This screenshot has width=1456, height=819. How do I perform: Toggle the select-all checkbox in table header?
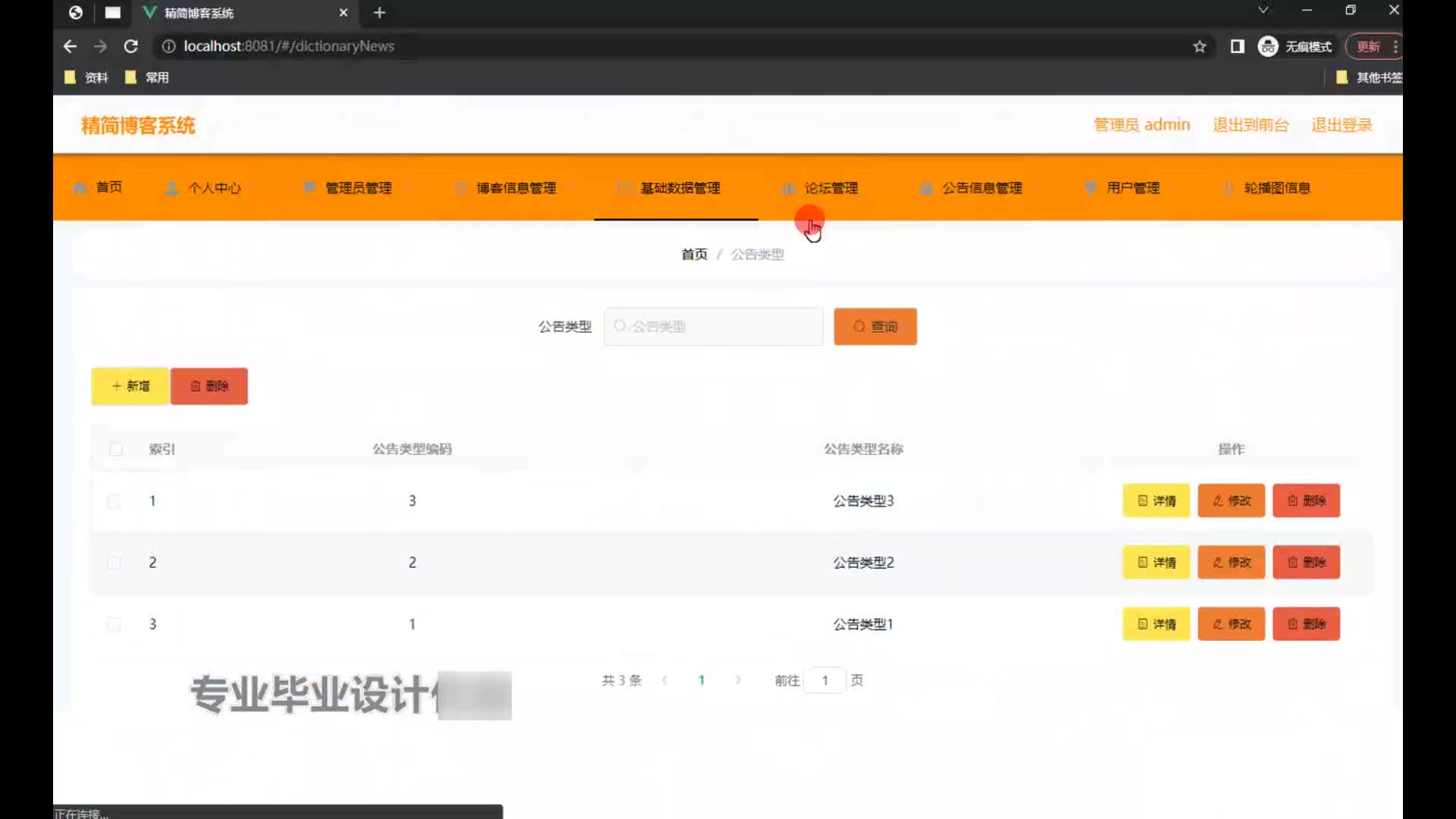click(116, 449)
